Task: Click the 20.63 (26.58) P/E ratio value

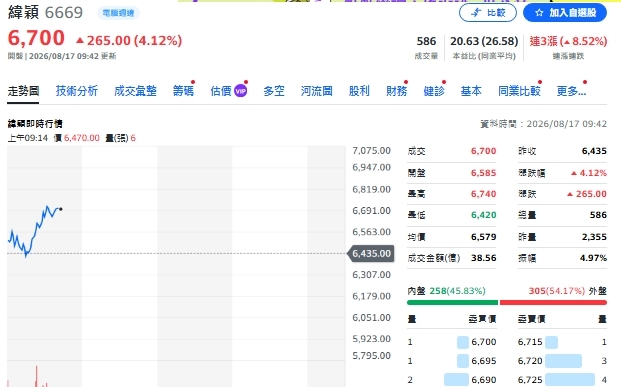Action: (484, 41)
